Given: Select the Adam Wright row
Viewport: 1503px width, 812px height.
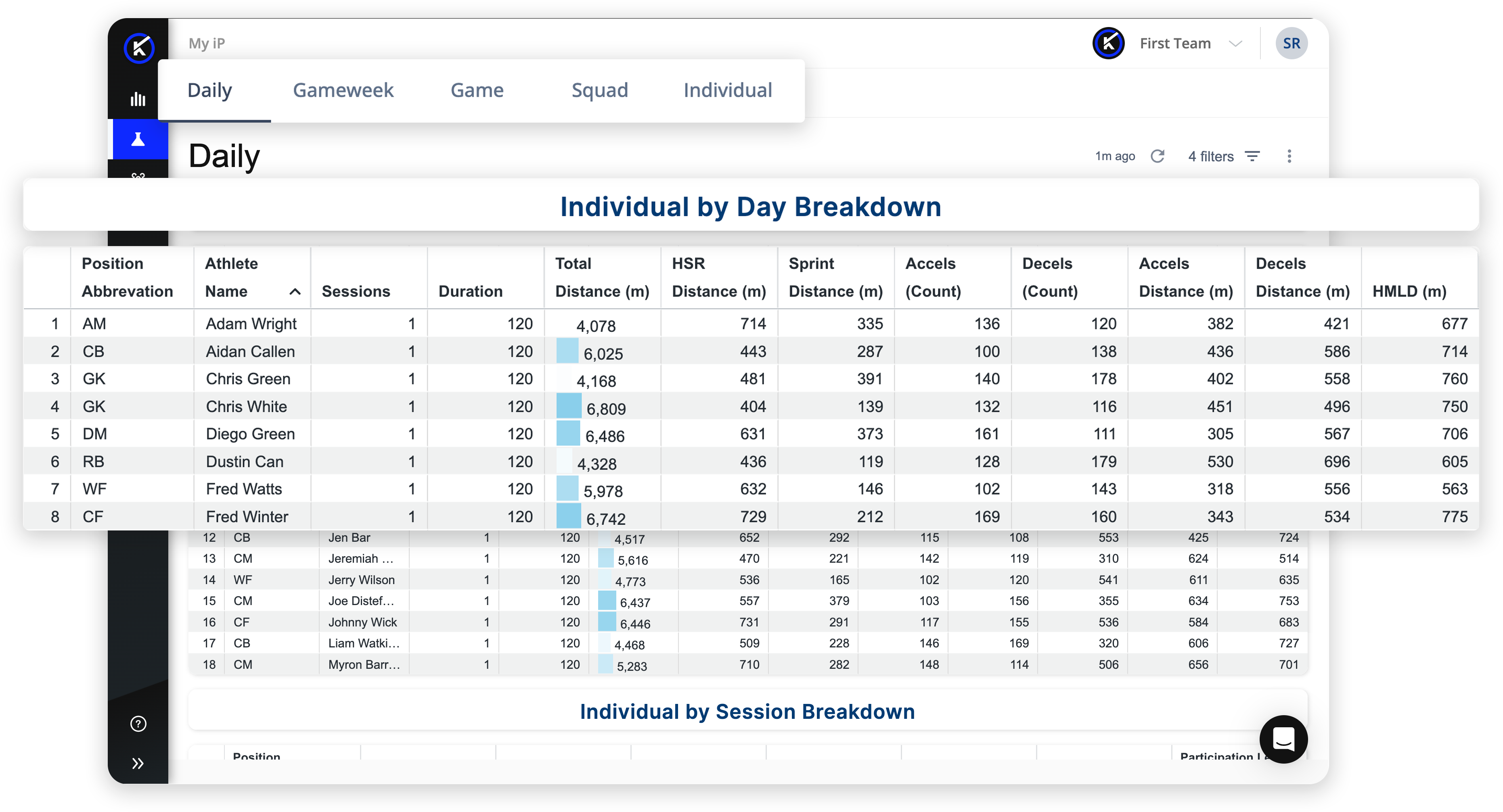Looking at the screenshot, I should pos(251,324).
